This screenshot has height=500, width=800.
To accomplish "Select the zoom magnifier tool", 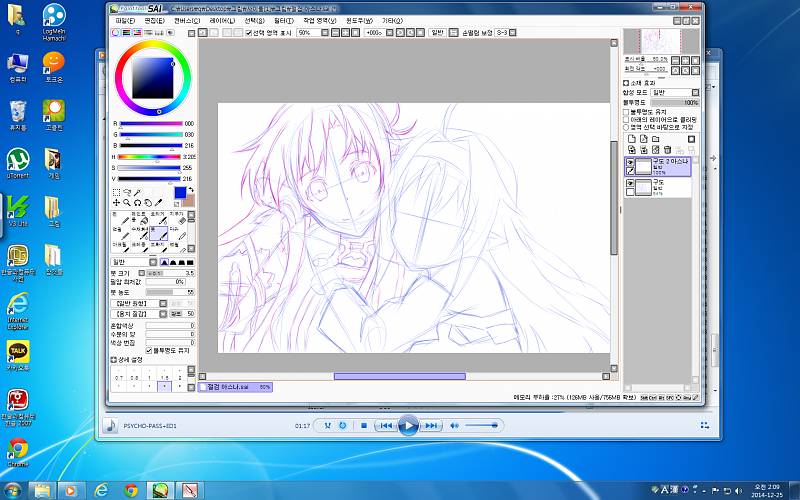I will click(128, 203).
